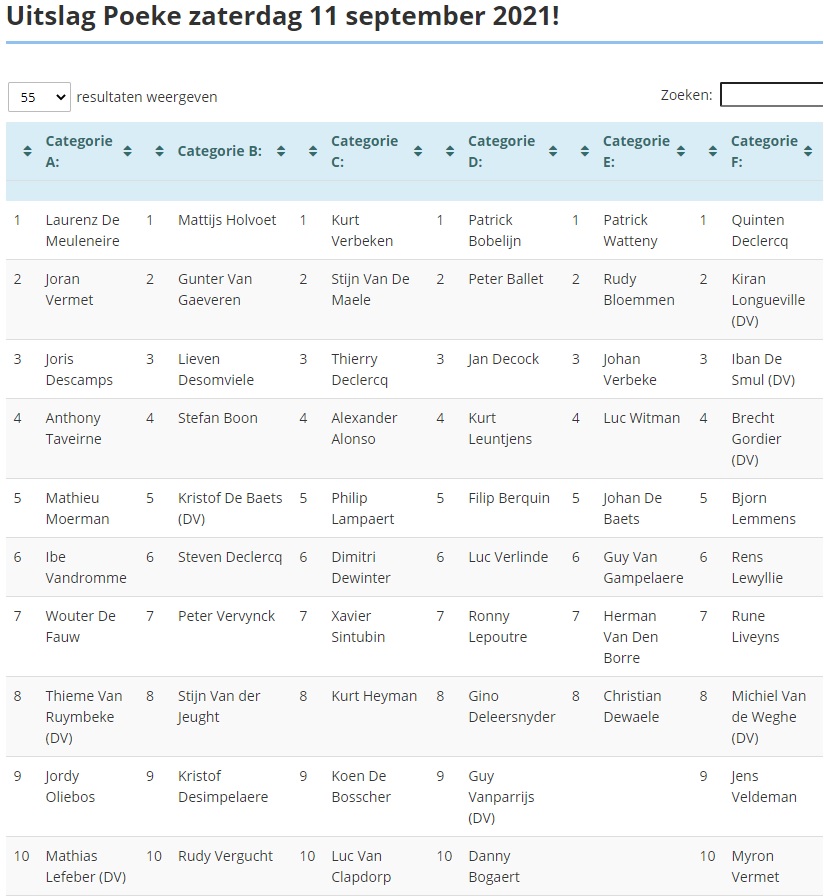Screen dimensions: 824x896
Task: Click the name Stijn Van De Maele
Action: point(370,289)
